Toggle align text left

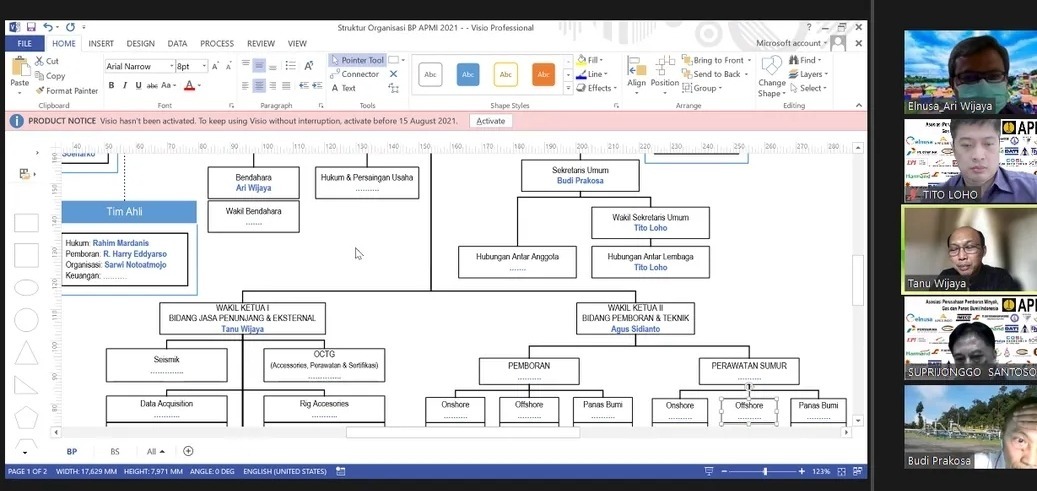click(245, 86)
